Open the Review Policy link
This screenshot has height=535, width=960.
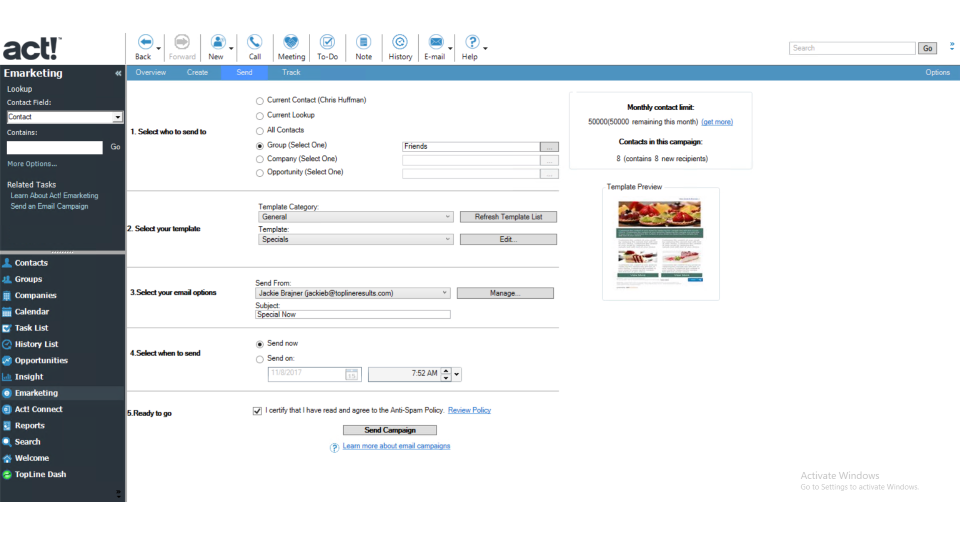(470, 410)
